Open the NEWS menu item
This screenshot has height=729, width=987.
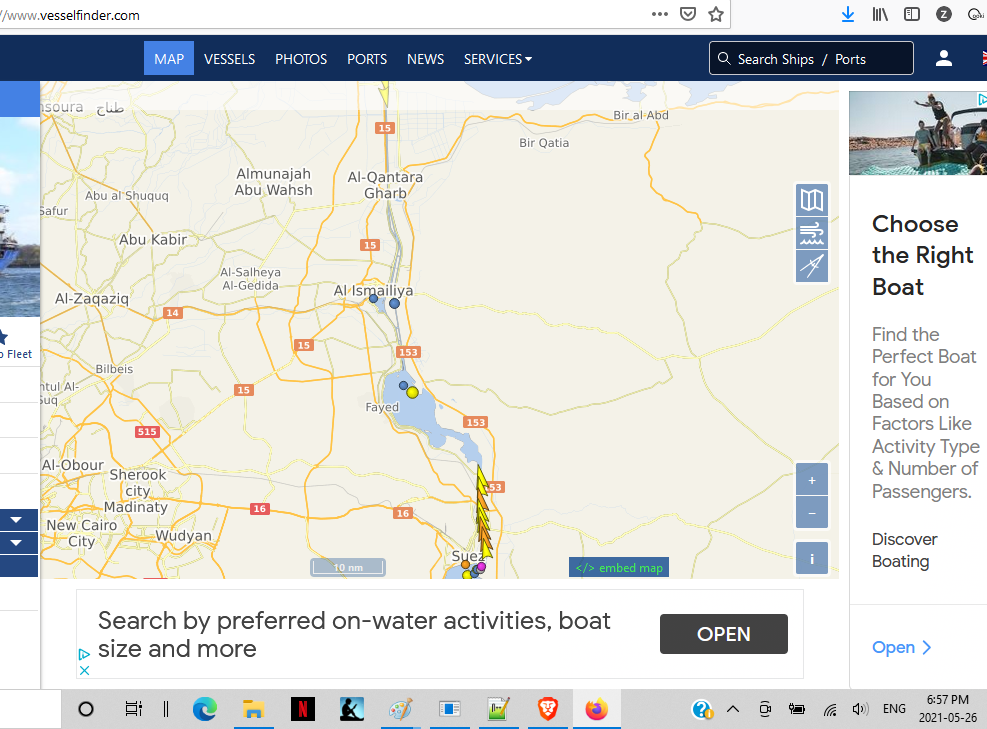point(426,59)
